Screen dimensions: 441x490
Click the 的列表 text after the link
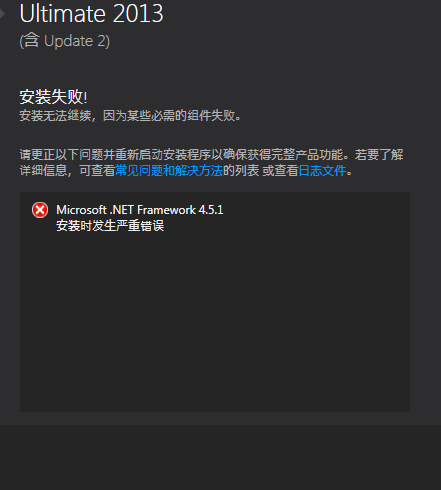click(241, 171)
